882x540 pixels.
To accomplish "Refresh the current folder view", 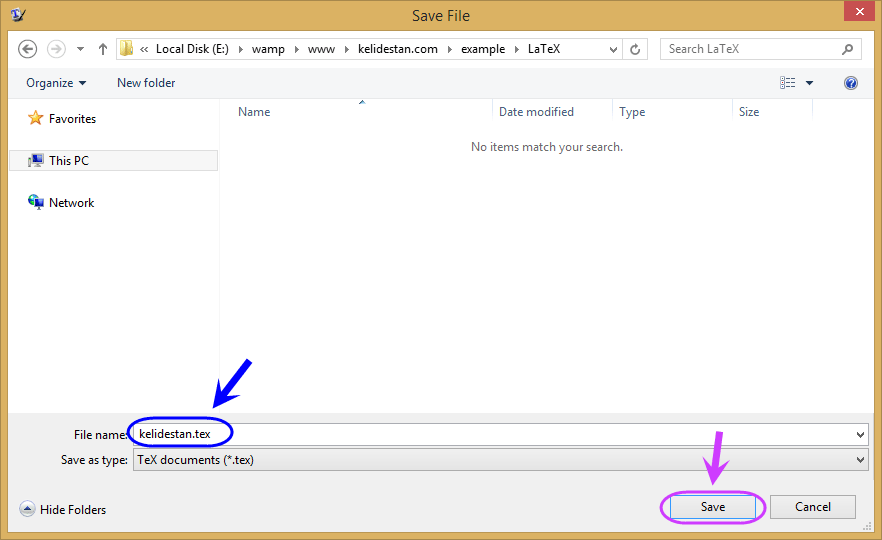I will pos(635,50).
